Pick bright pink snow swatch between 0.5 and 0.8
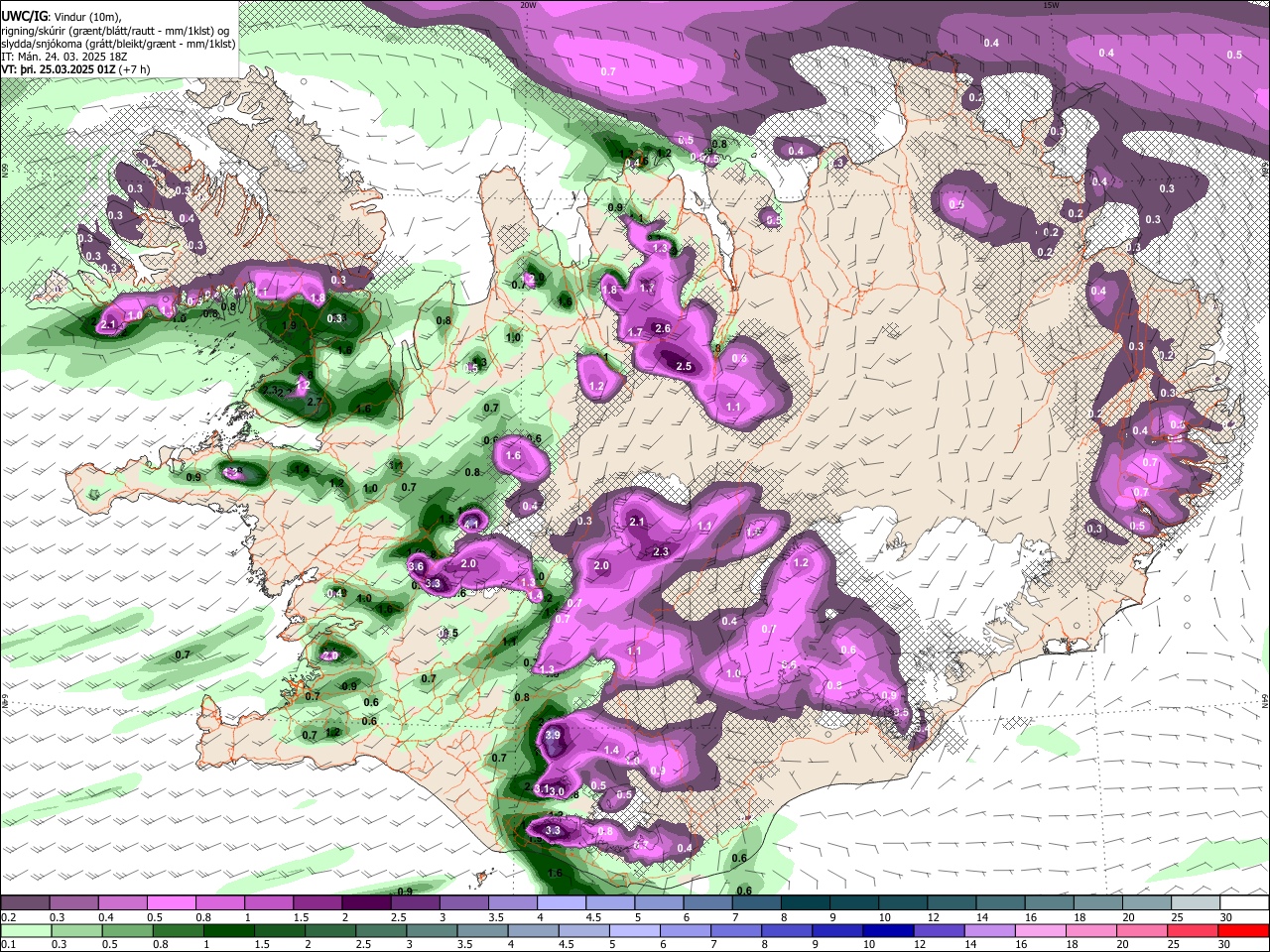 click(172, 902)
